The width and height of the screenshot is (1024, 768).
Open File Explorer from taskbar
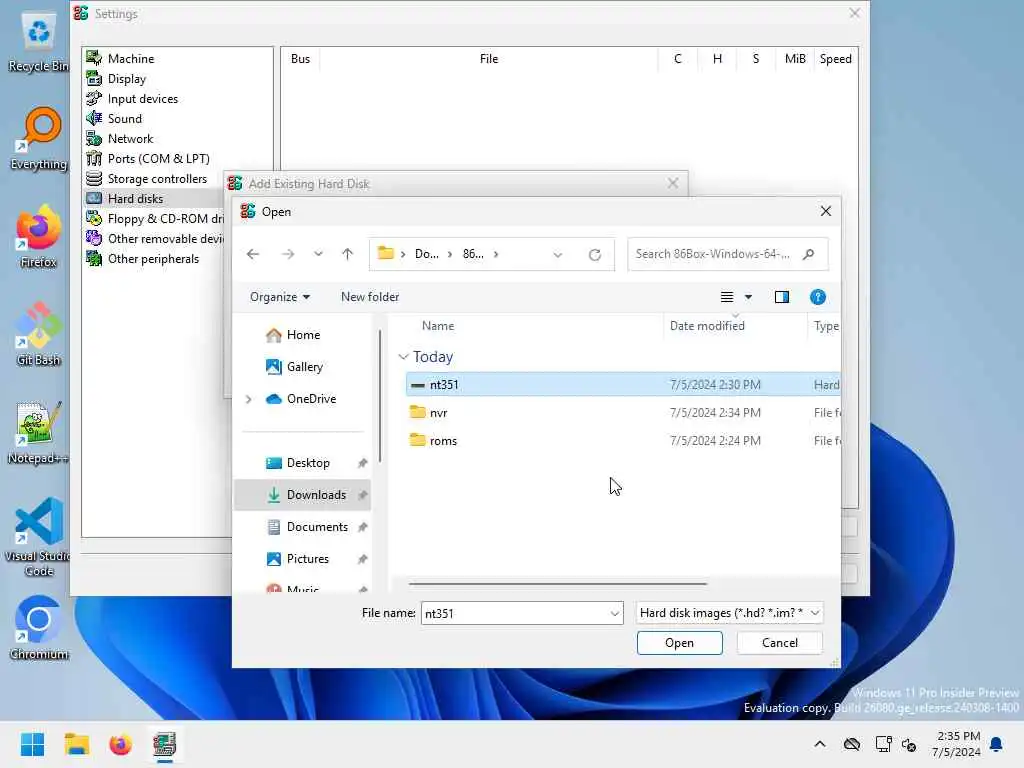coord(76,744)
